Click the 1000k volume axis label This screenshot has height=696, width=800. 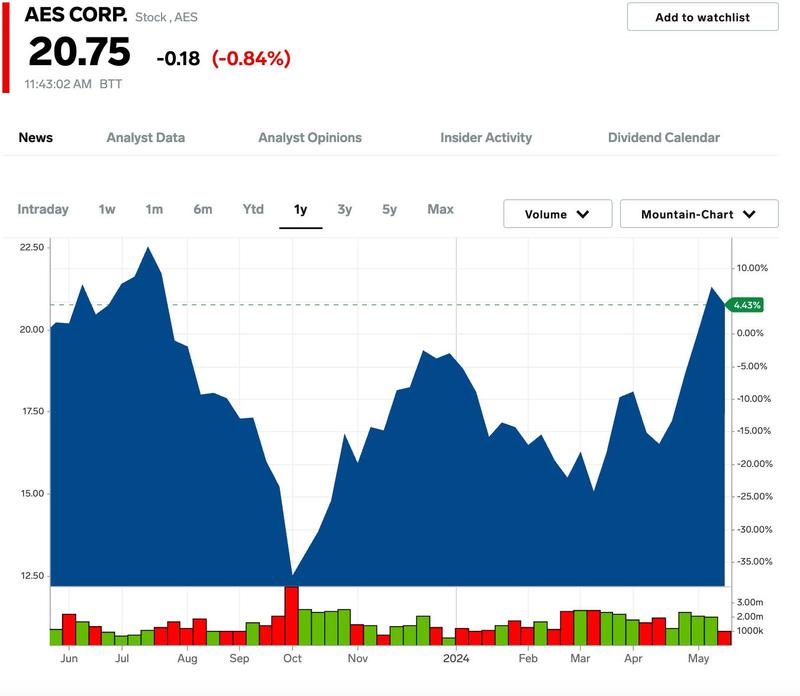(x=749, y=631)
